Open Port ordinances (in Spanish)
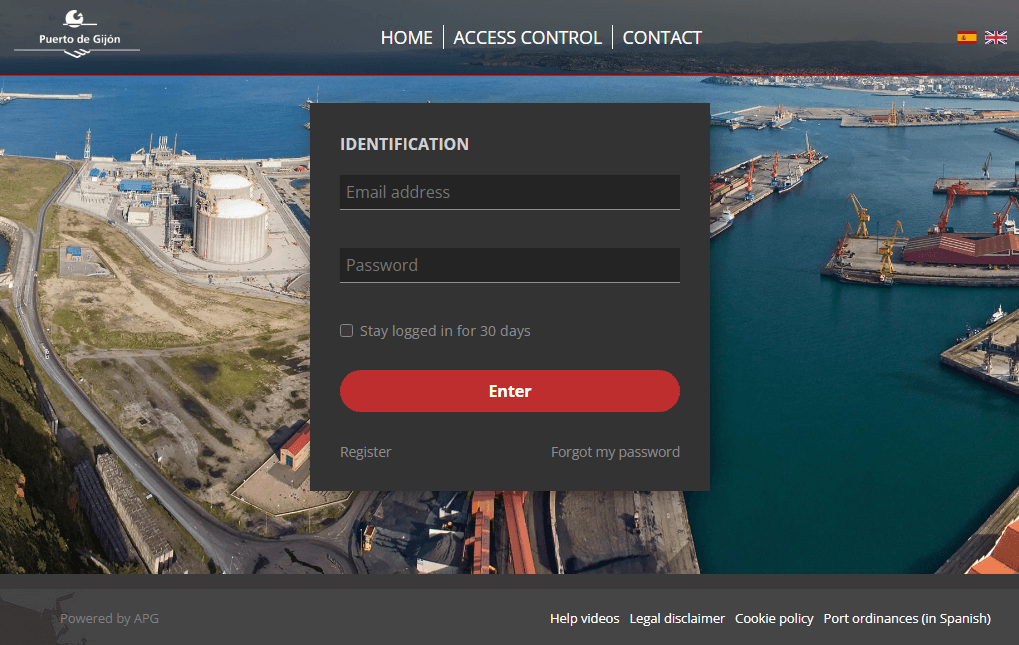Image resolution: width=1019 pixels, height=645 pixels. click(906, 618)
